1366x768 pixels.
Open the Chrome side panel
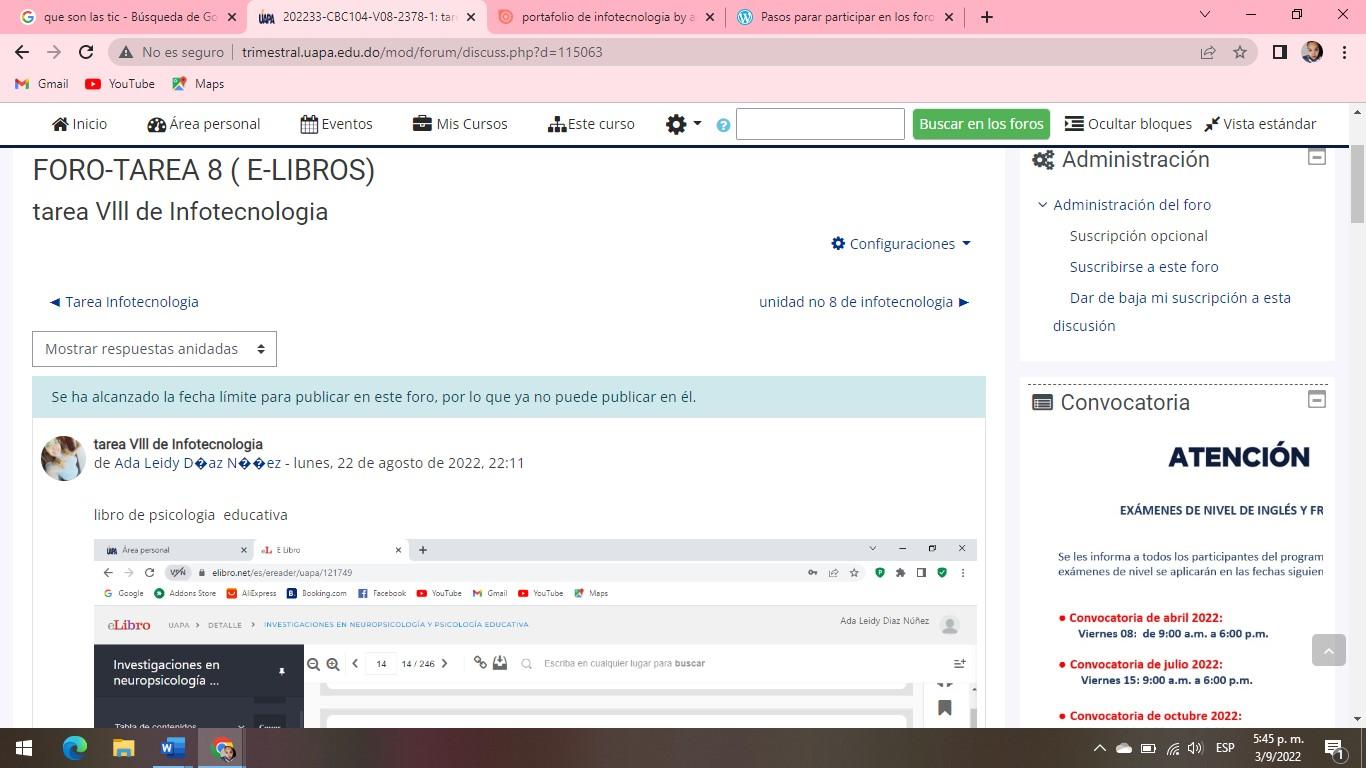[1279, 52]
